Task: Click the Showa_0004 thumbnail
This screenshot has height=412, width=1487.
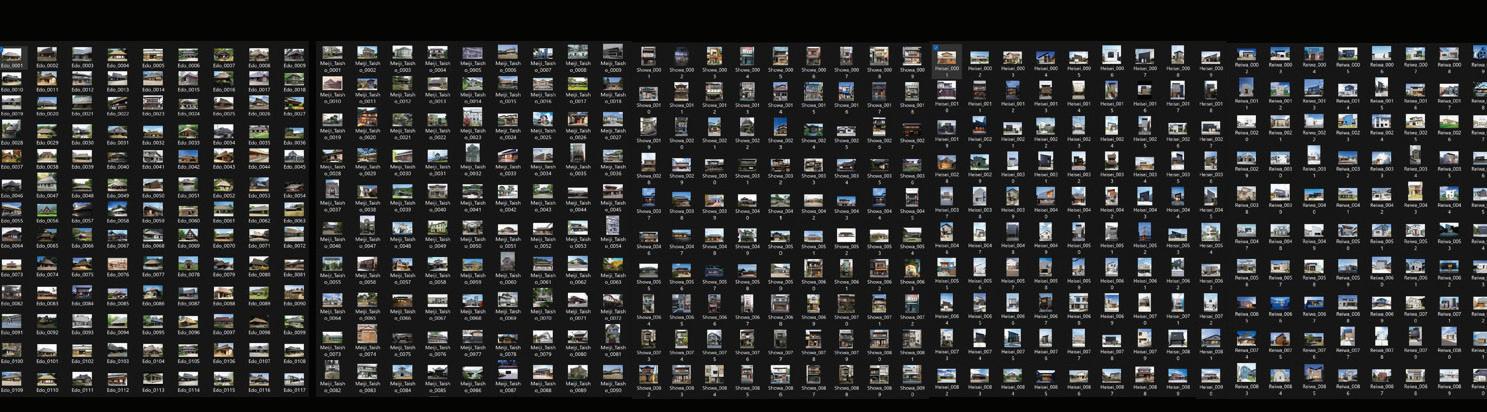Action: point(748,54)
